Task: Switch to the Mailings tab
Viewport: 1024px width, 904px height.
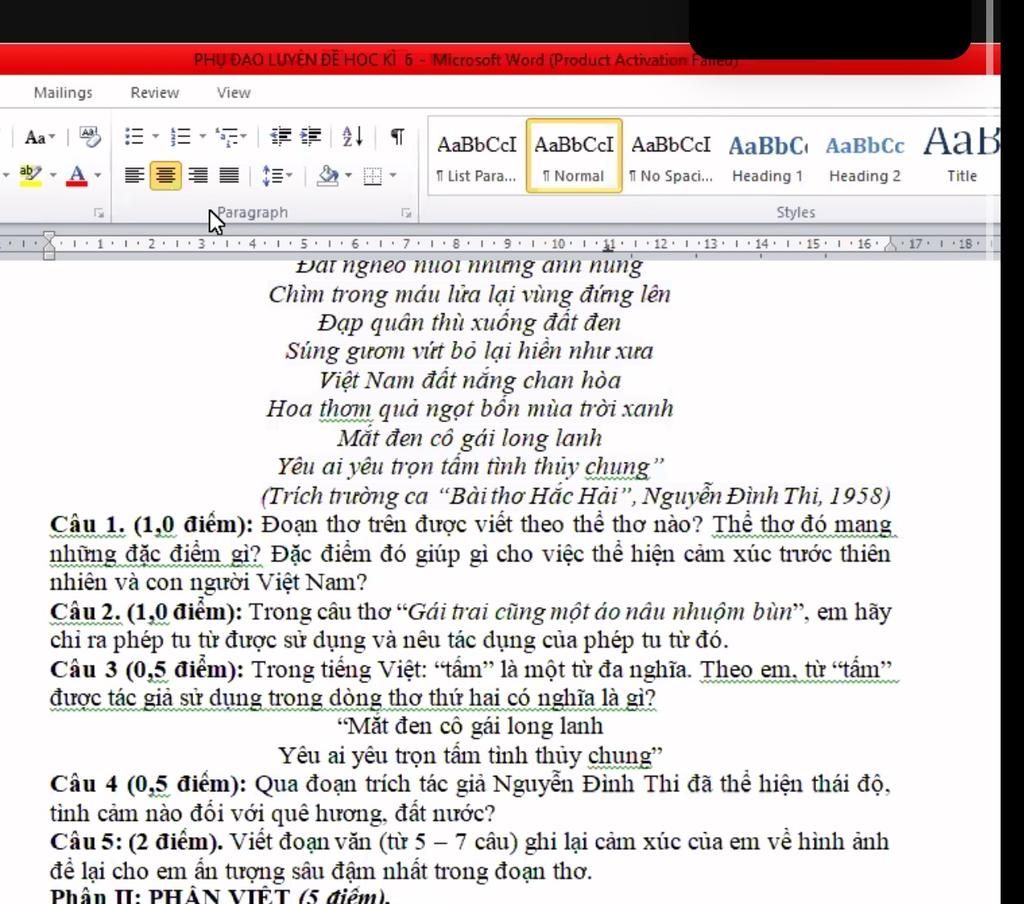Action: [63, 93]
